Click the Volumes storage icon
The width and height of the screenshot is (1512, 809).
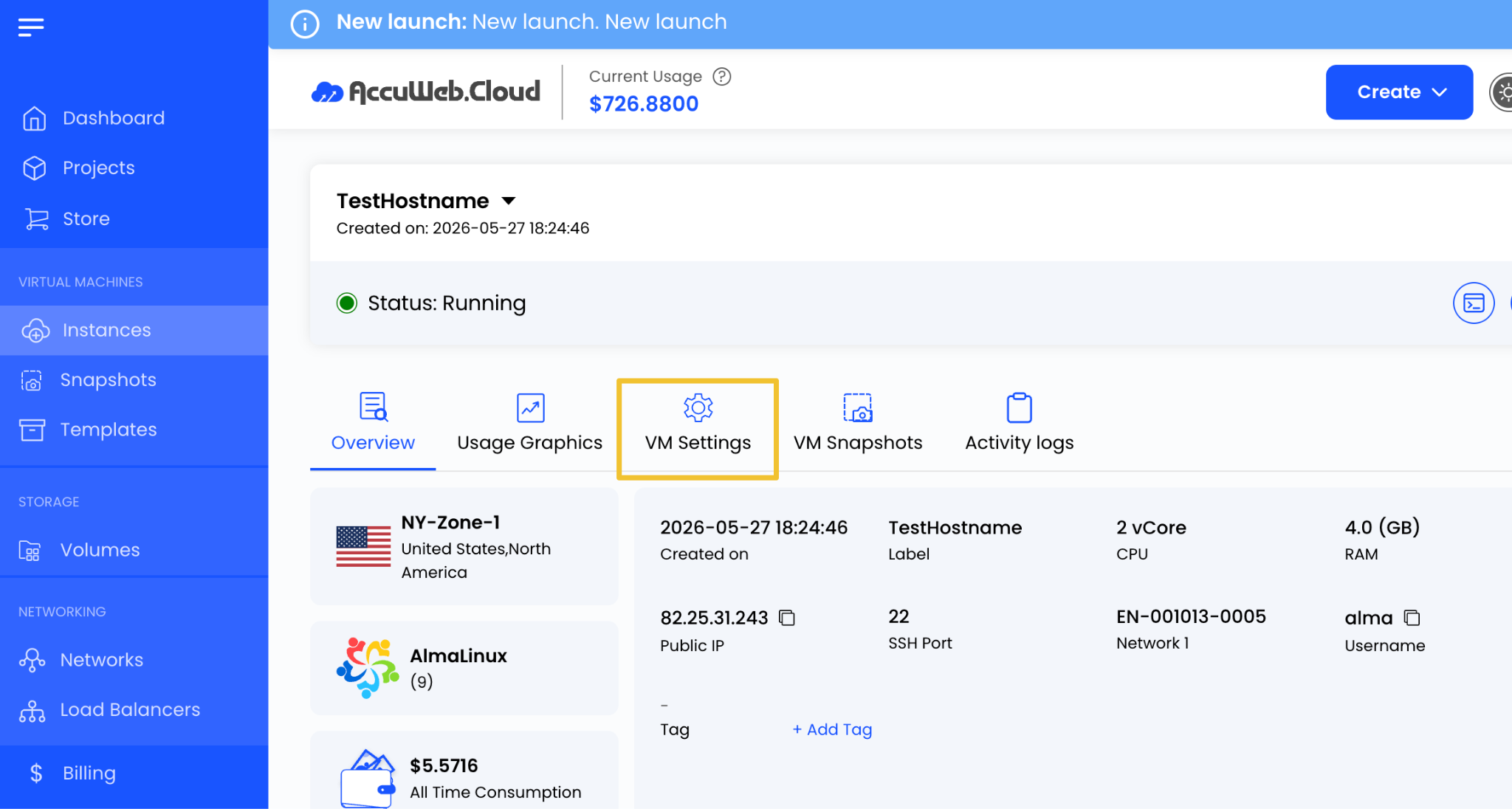(x=30, y=551)
